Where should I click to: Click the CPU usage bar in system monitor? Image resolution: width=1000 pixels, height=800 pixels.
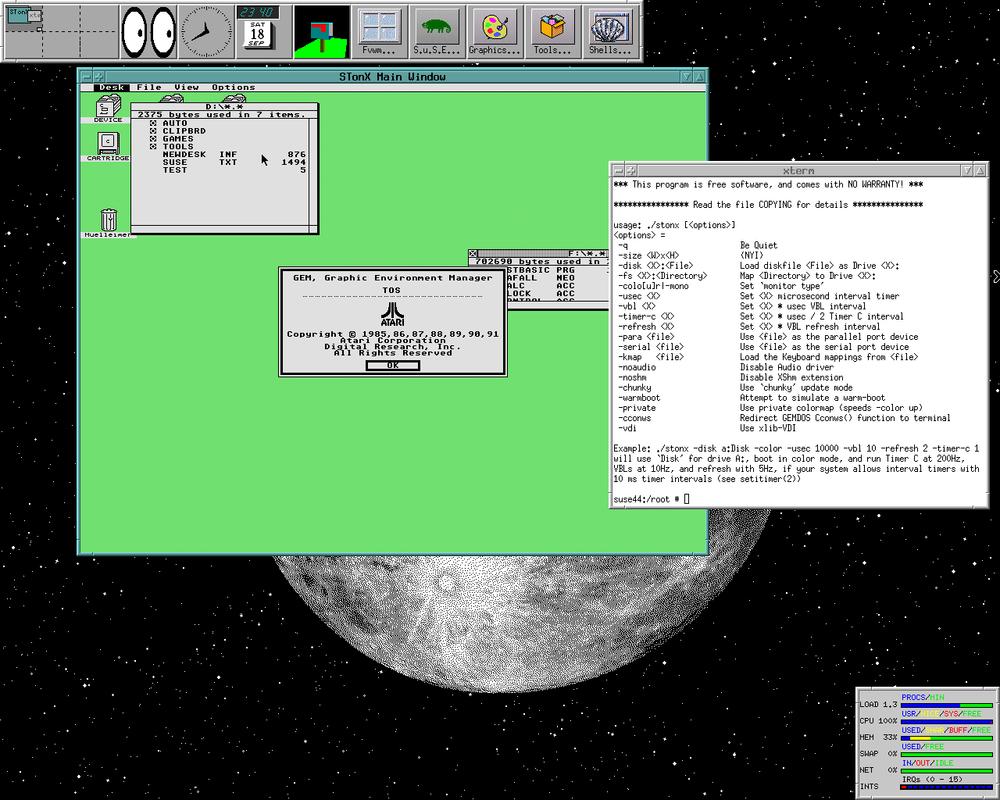(x=946, y=721)
